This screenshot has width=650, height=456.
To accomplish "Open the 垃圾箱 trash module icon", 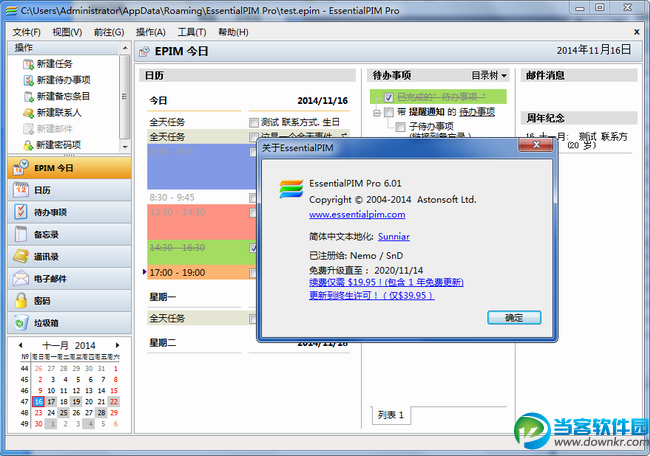I will tap(21, 323).
